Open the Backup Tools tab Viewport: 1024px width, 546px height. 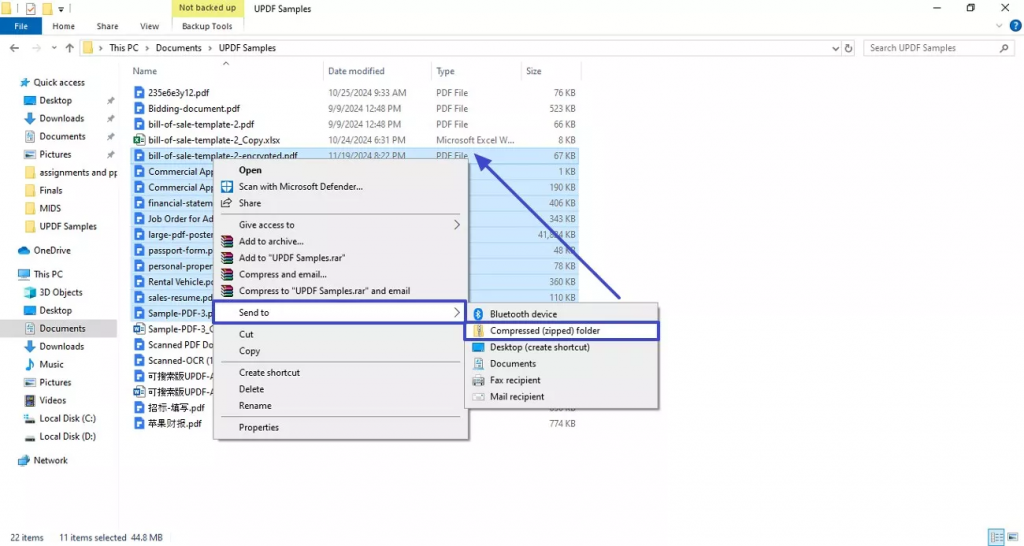[x=207, y=26]
